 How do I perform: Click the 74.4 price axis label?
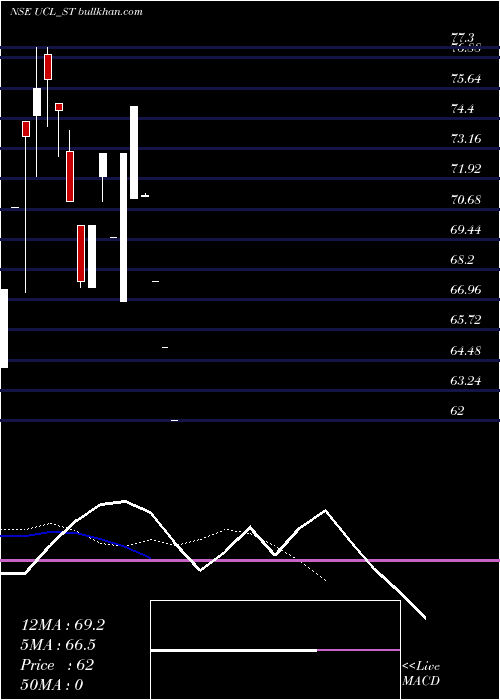click(462, 109)
